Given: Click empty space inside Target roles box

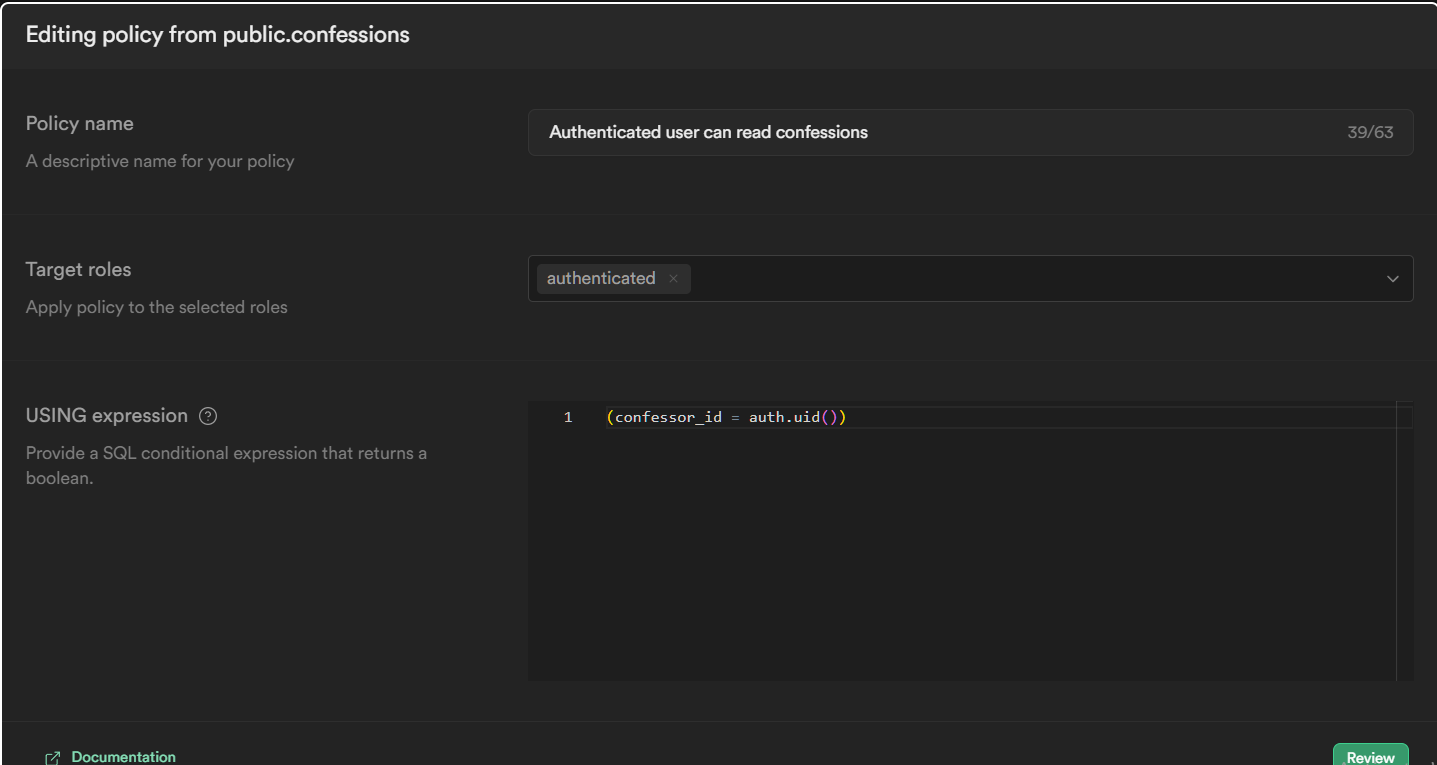Looking at the screenshot, I should (1000, 279).
